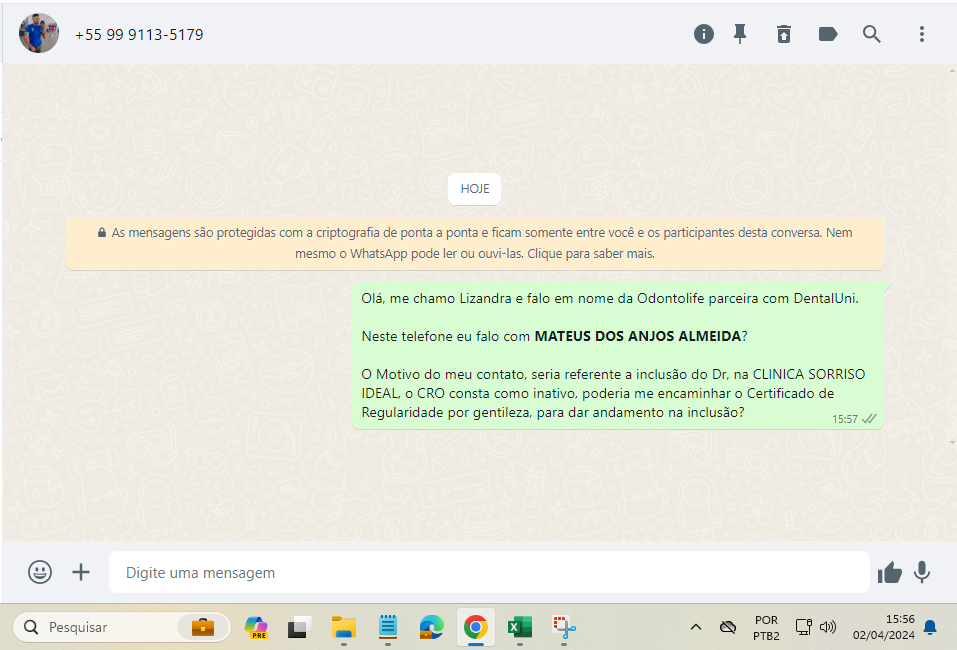Open Excel from the taskbar

click(x=519, y=627)
